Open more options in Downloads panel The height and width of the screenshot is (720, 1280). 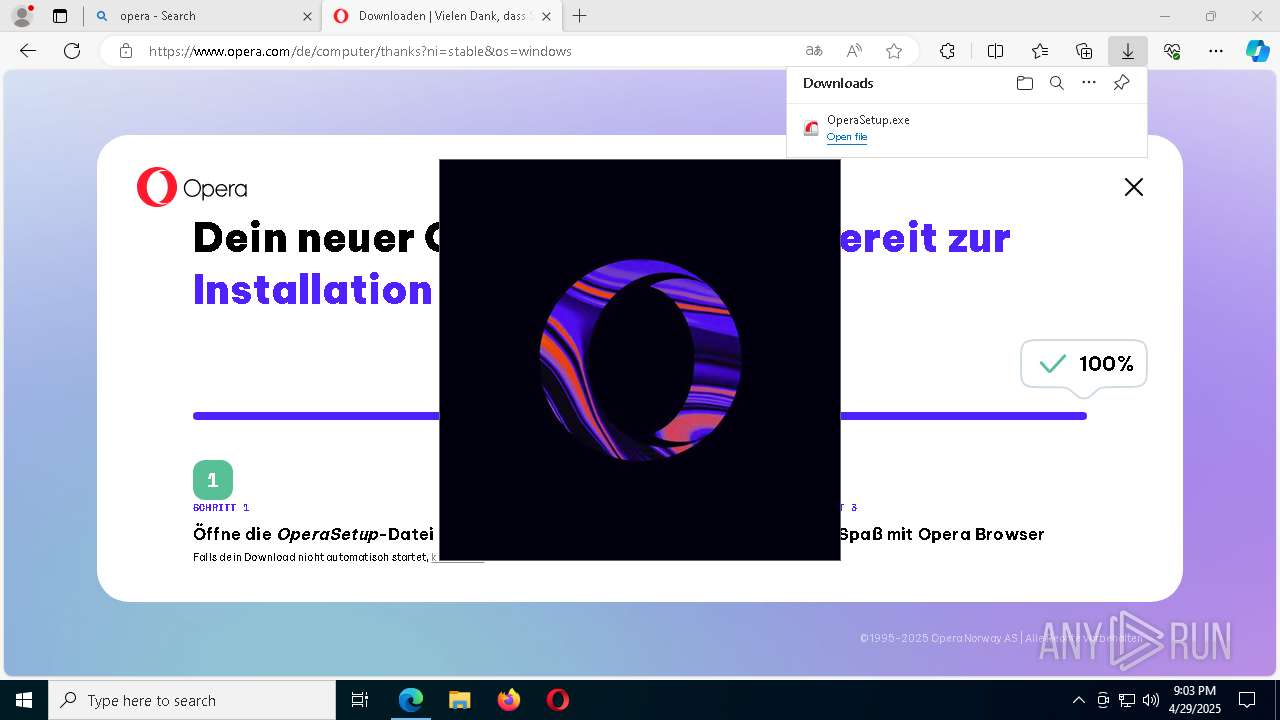point(1089,83)
